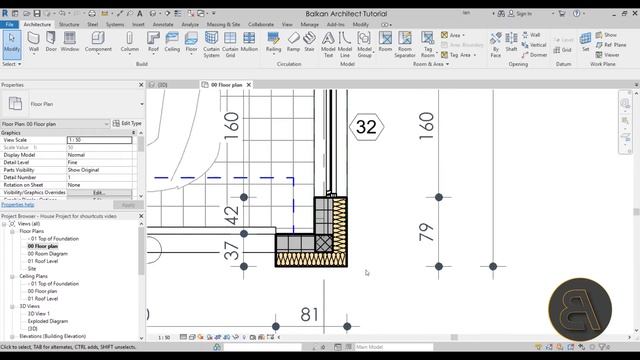Click the Grid datum tool
This screenshot has width=640, height=360.
click(x=562, y=50)
